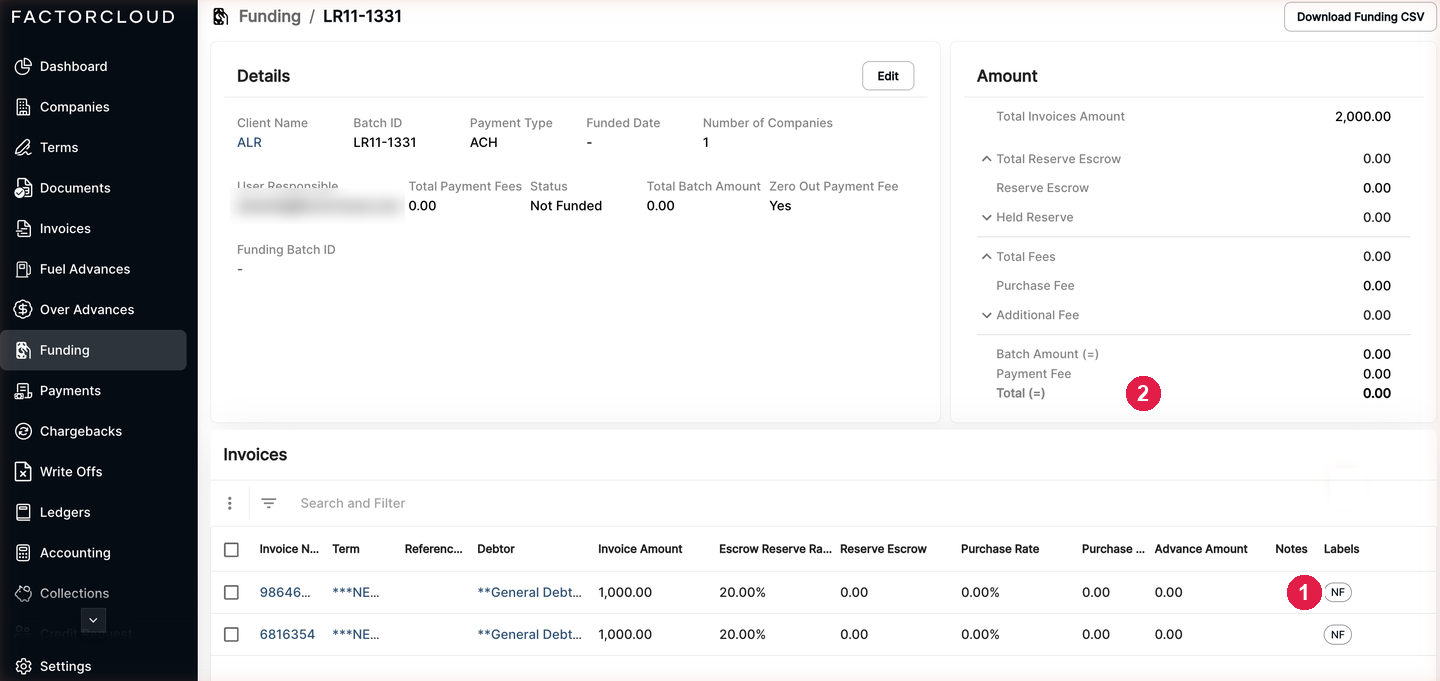1440x681 pixels.
Task: Click the Labels column header
Action: point(1341,549)
